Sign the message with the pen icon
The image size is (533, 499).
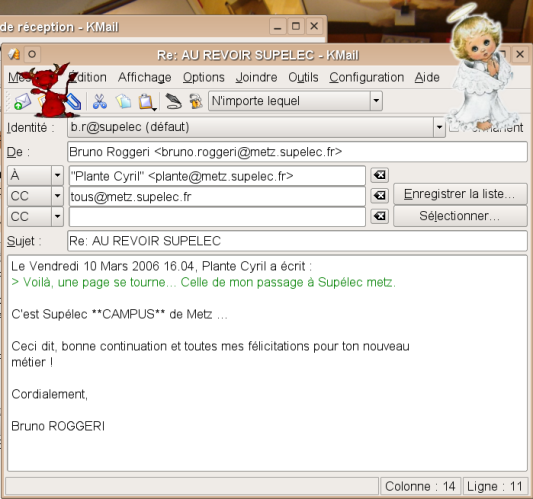[x=173, y=101]
